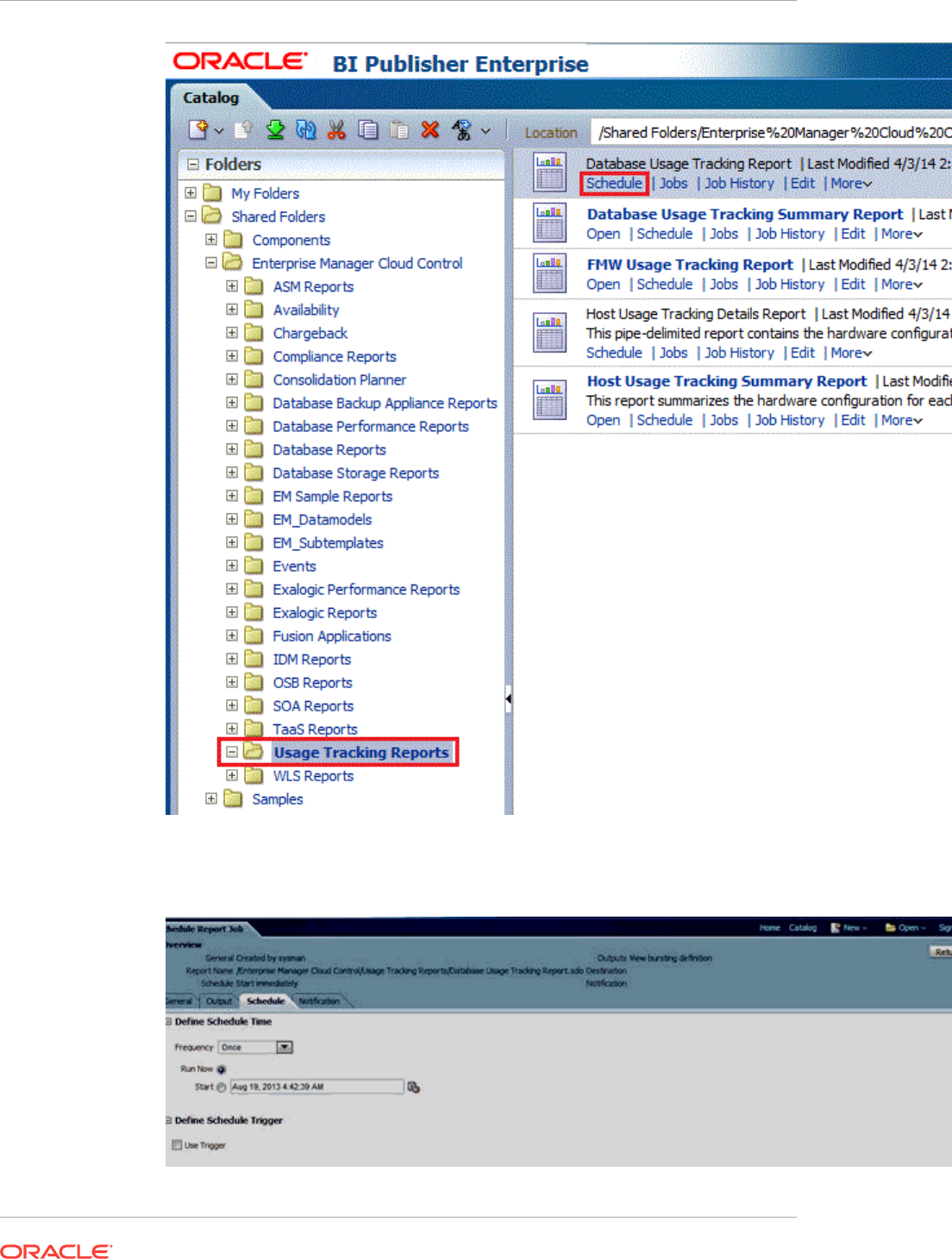The width and height of the screenshot is (952, 1259).
Task: Open the WLS Reports folder
Action: (313, 775)
